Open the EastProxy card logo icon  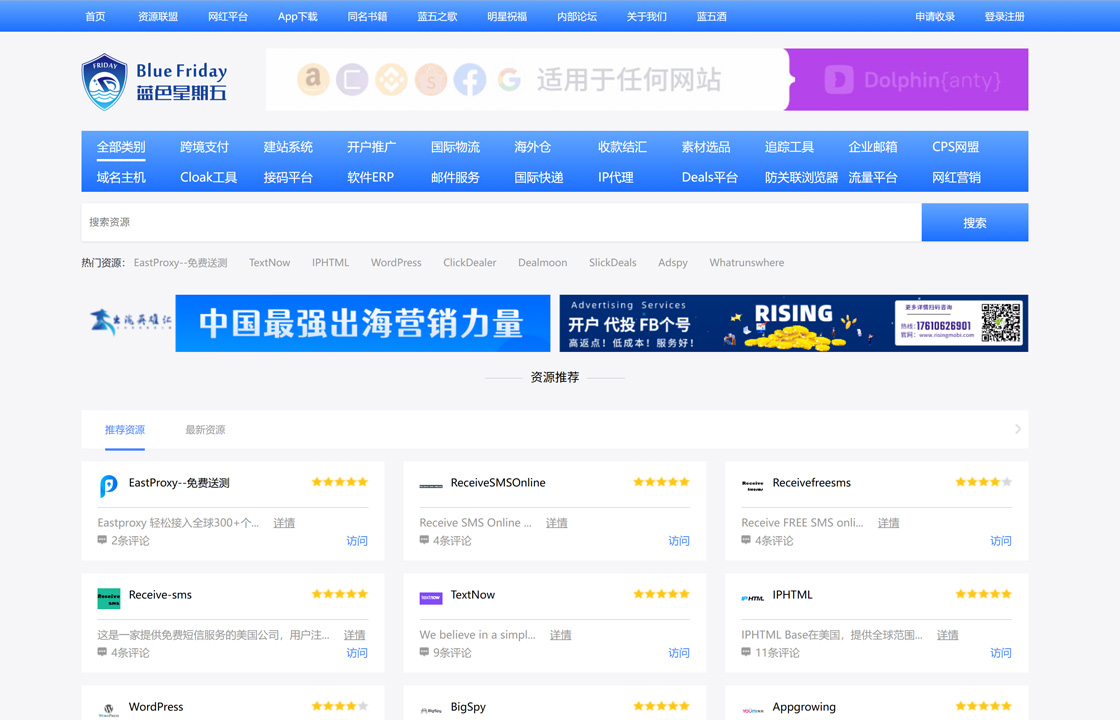pos(109,486)
